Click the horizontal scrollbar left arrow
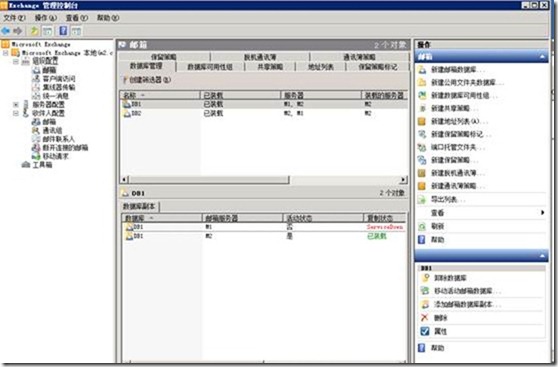558x367 pixels. 125,180
